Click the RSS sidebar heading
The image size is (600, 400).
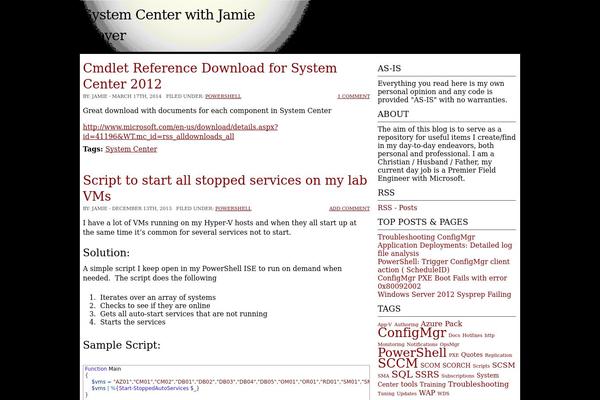386,193
